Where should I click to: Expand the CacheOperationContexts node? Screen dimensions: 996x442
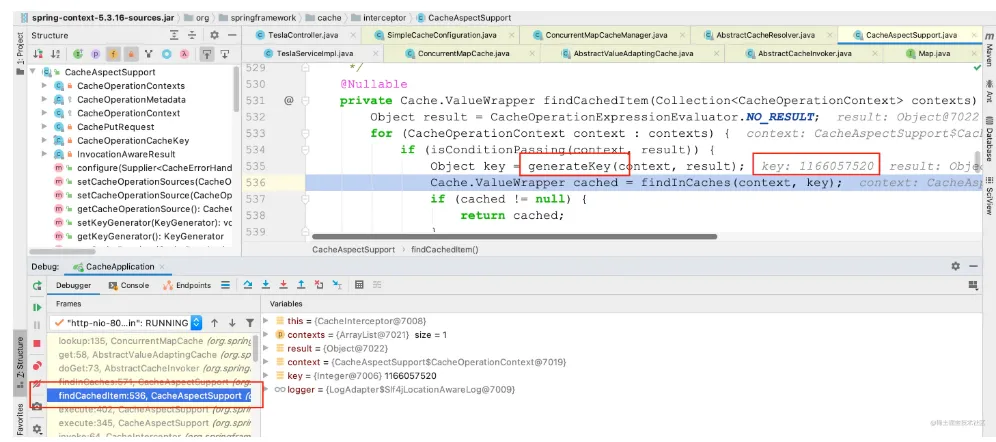point(44,86)
